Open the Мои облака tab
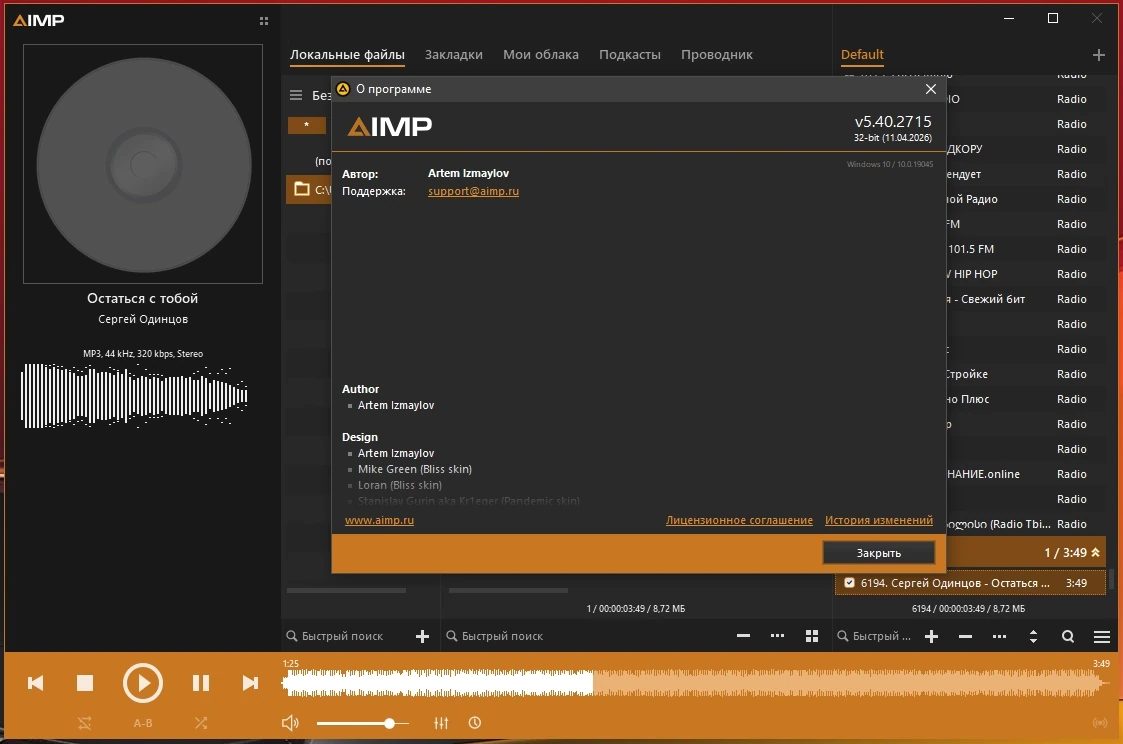Image resolution: width=1123 pixels, height=744 pixels. [x=541, y=54]
